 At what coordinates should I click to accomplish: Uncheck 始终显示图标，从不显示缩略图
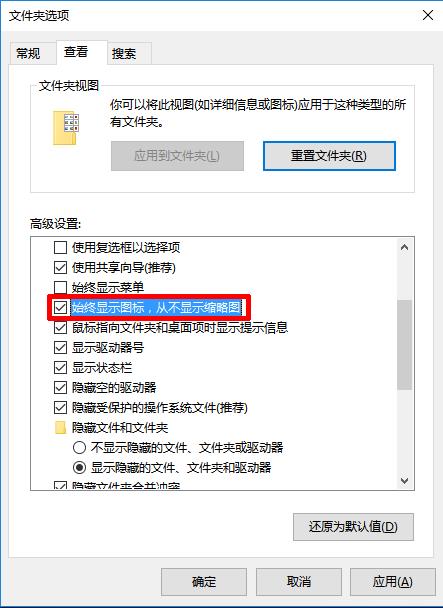60,308
